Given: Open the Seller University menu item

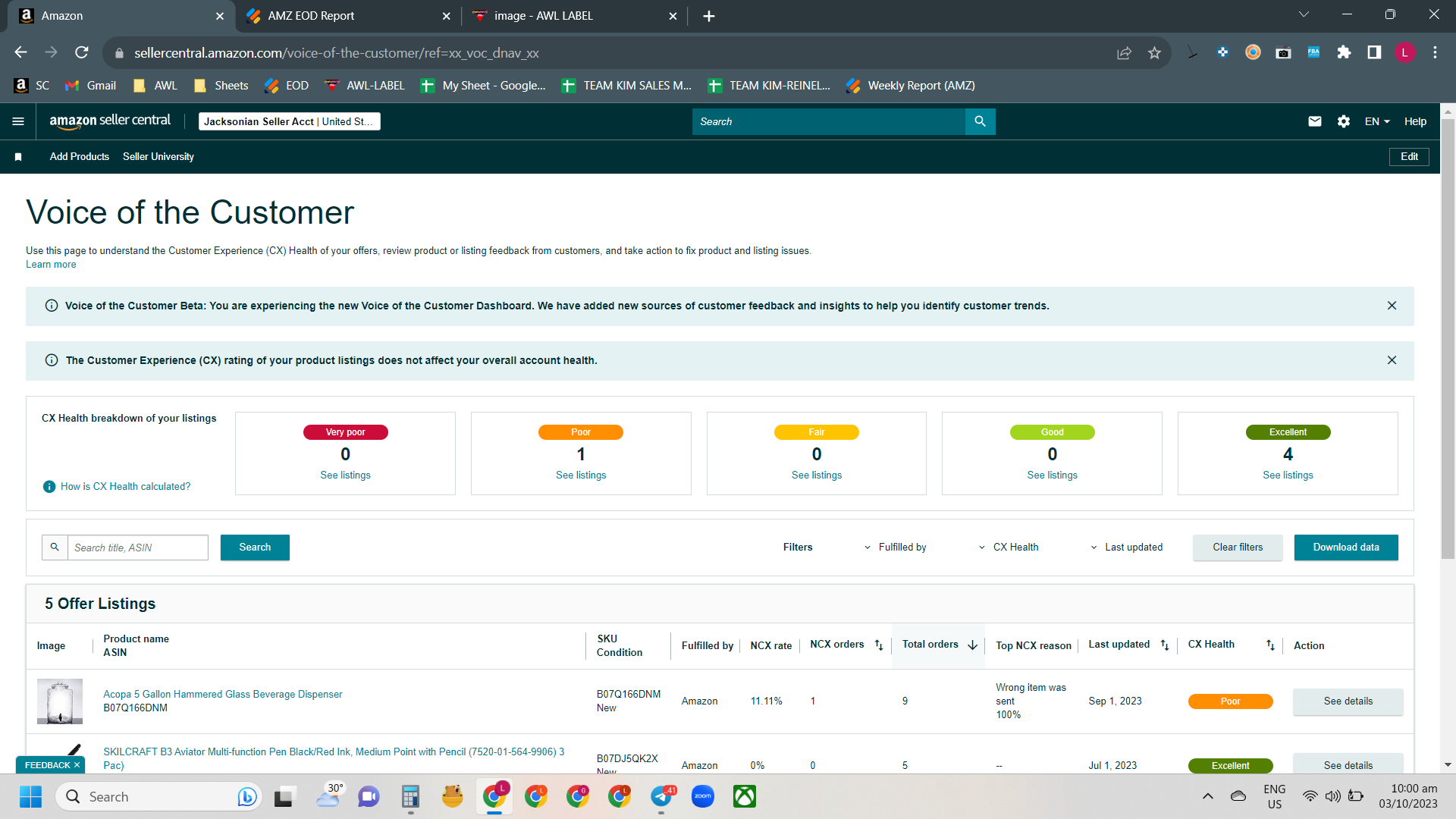Looking at the screenshot, I should click(158, 157).
